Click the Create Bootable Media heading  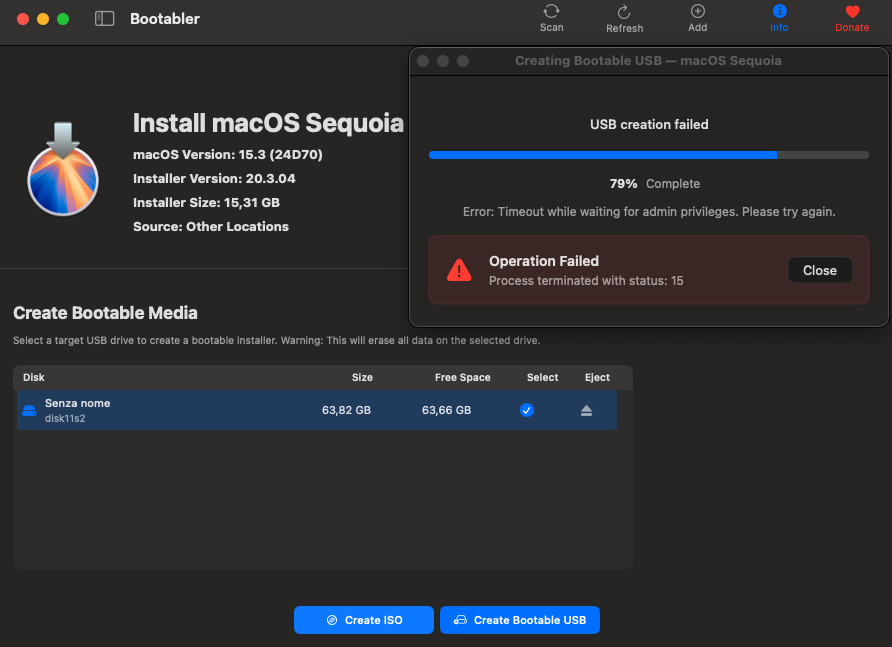105,313
